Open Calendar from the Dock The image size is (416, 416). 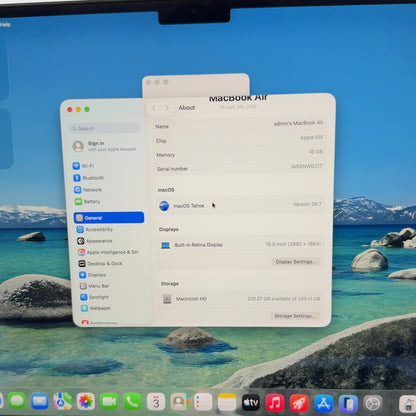click(156, 402)
